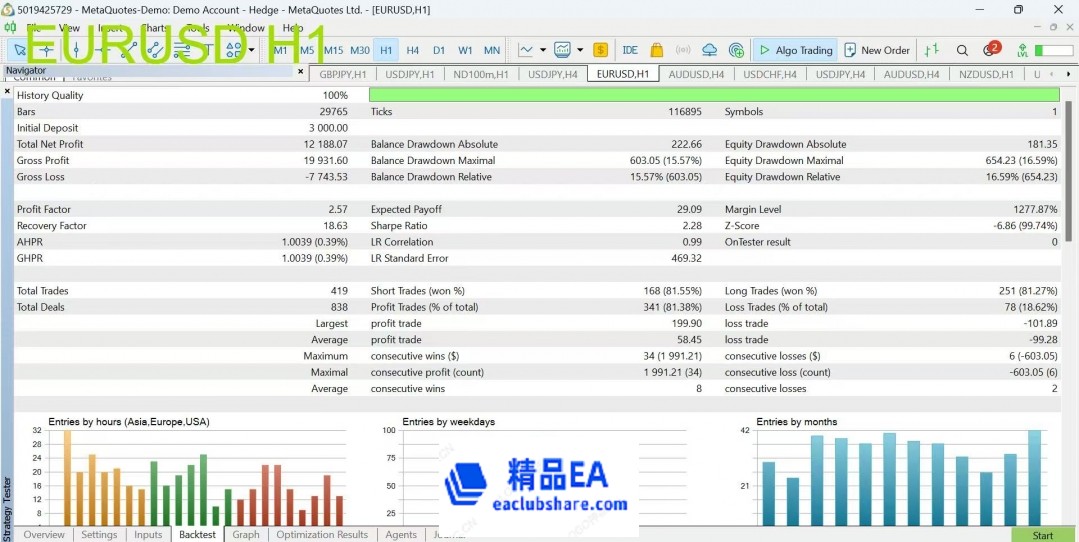Open the GBPJPY,H1 chart tab
The width and height of the screenshot is (1079, 542).
pyautogui.click(x=343, y=74)
